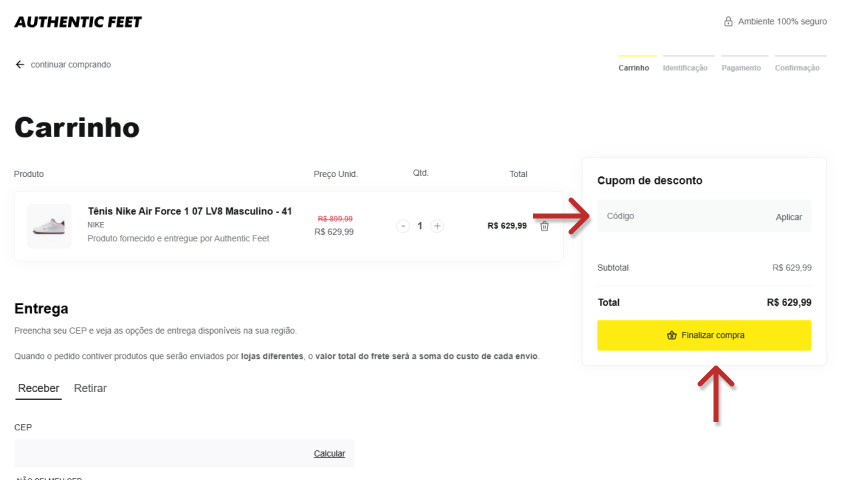Remove the item using the trash icon

tap(544, 226)
